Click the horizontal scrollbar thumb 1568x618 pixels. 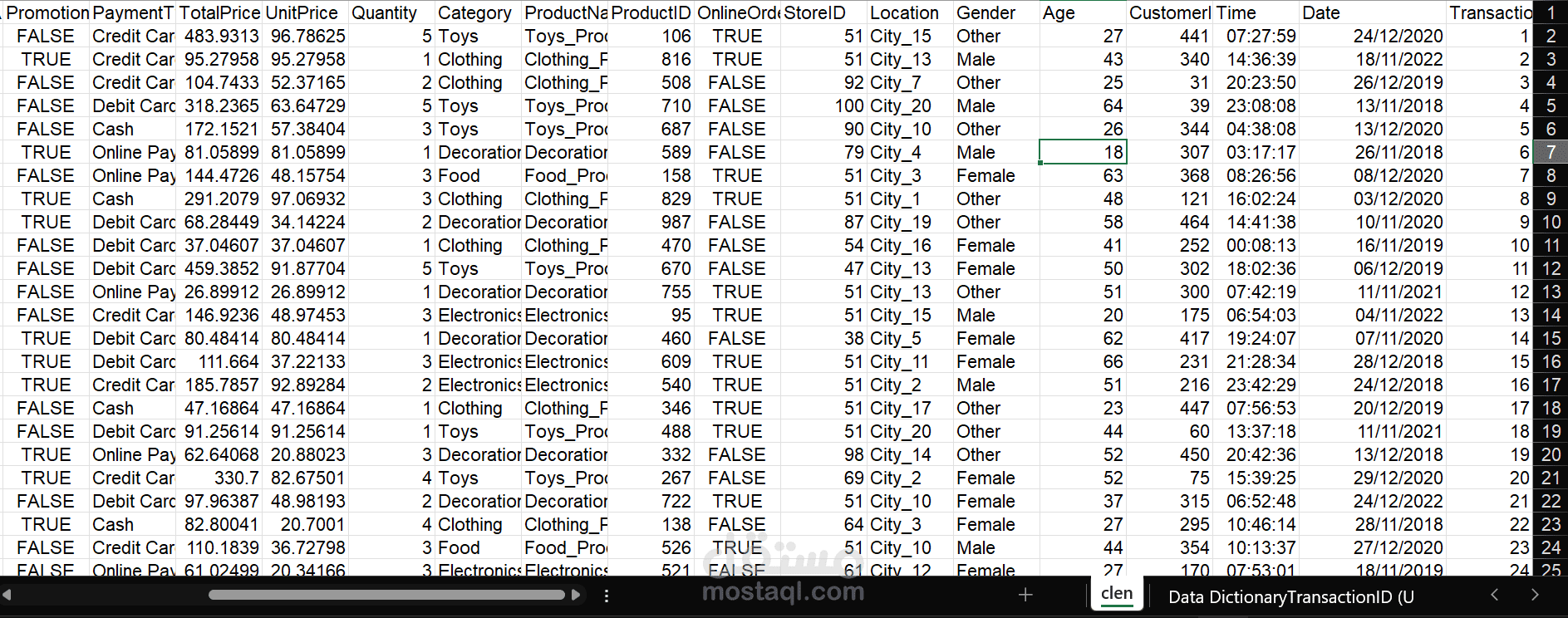[x=386, y=595]
